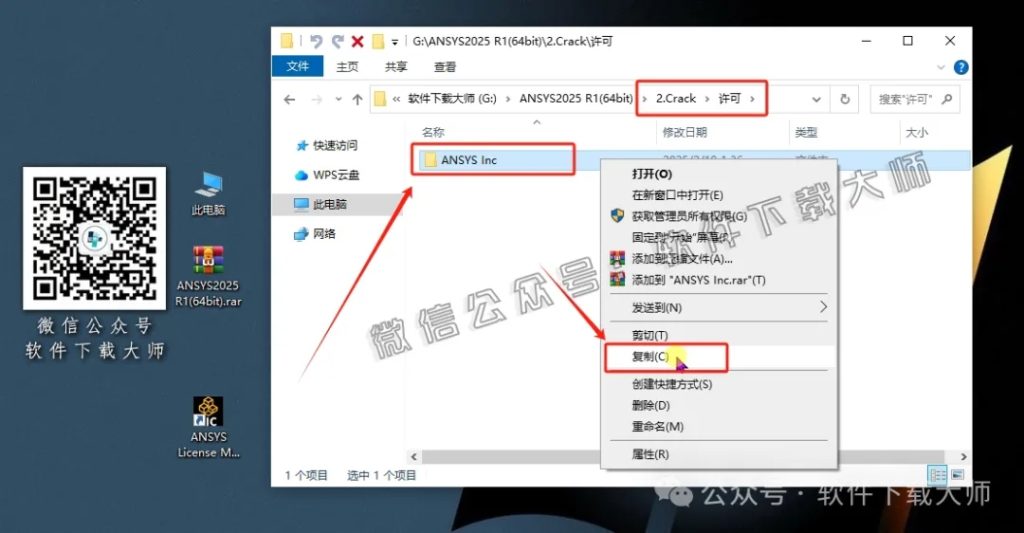
Task: Sort by the 修改日期 column header
Action: click(x=684, y=133)
